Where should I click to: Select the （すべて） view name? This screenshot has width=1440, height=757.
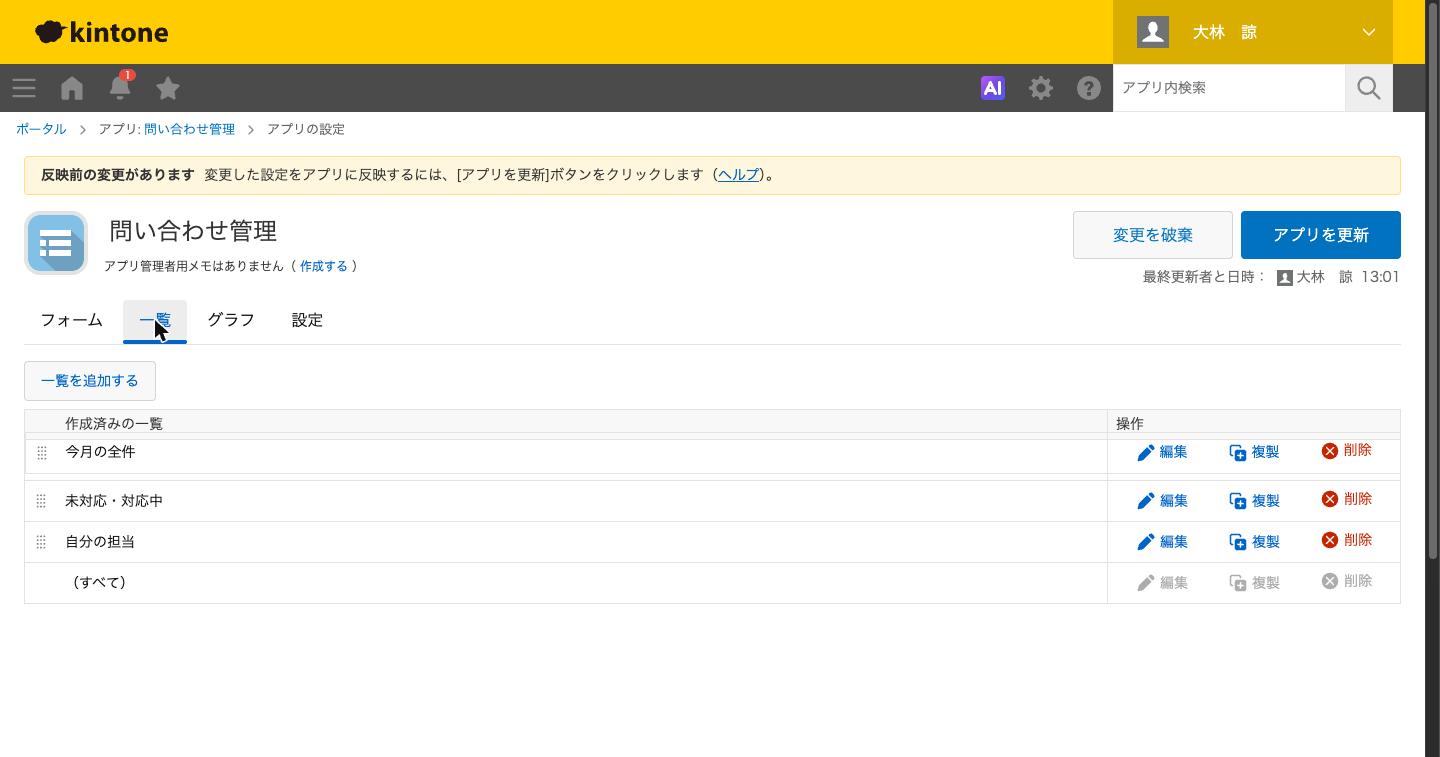point(99,583)
